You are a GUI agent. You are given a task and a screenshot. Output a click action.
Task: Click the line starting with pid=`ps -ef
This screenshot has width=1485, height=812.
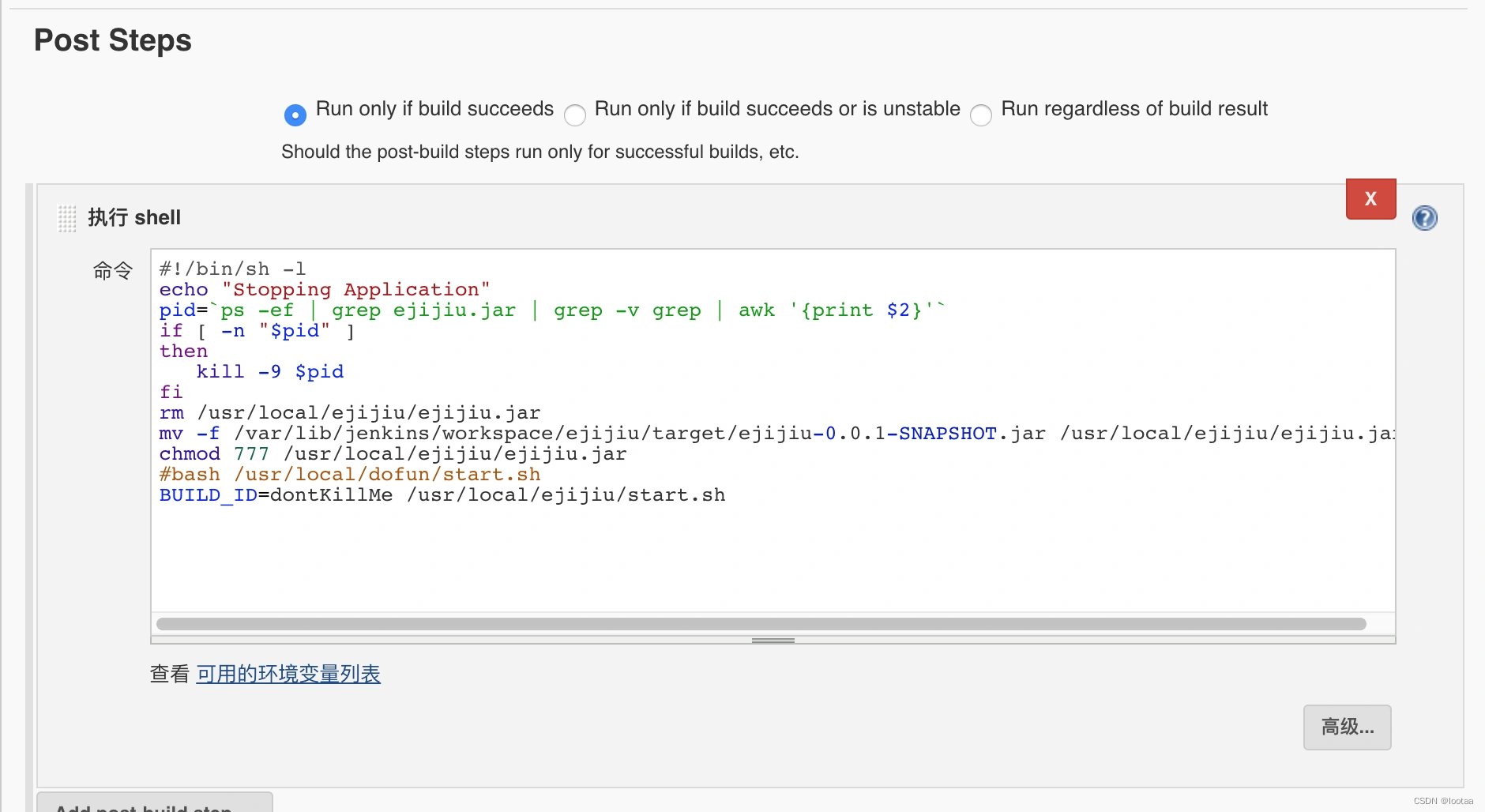pyautogui.click(x=551, y=310)
